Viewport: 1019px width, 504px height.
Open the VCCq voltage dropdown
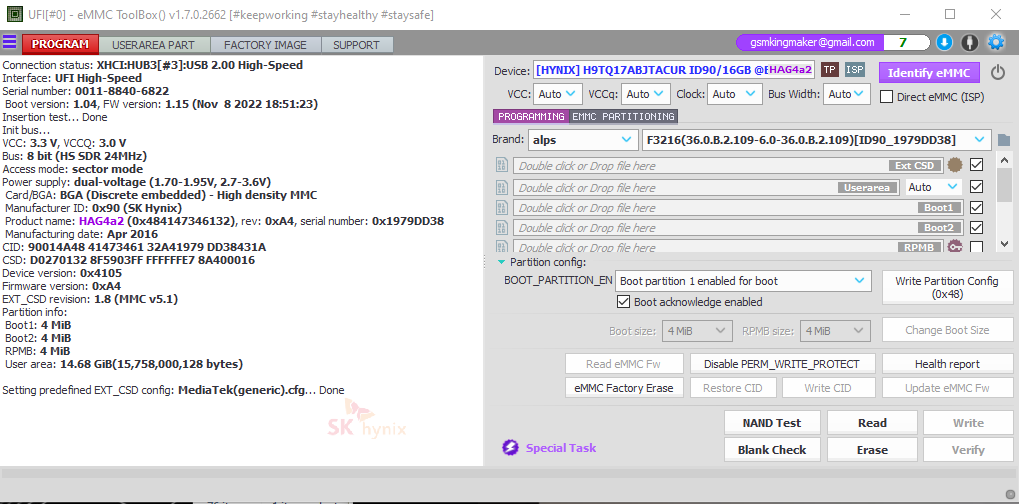pos(645,94)
